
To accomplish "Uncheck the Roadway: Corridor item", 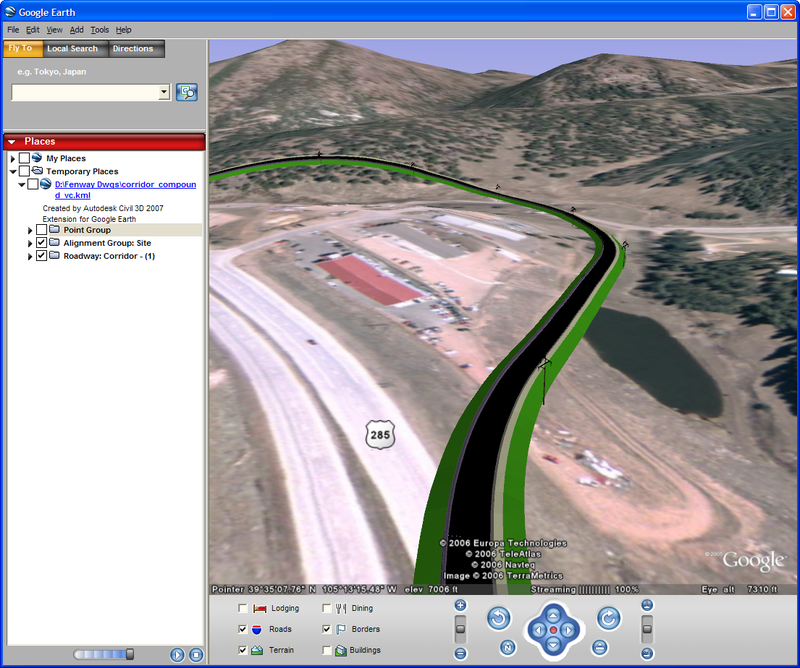I will click(40, 255).
